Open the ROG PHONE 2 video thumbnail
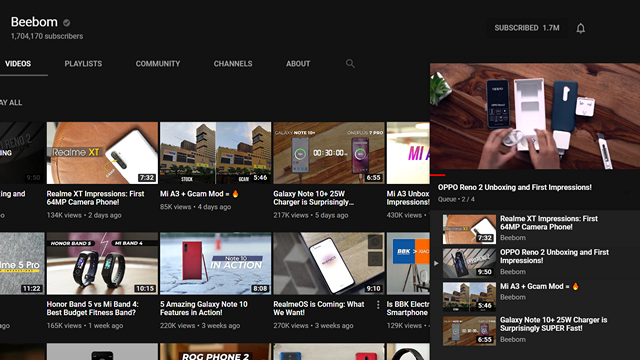 click(x=216, y=352)
